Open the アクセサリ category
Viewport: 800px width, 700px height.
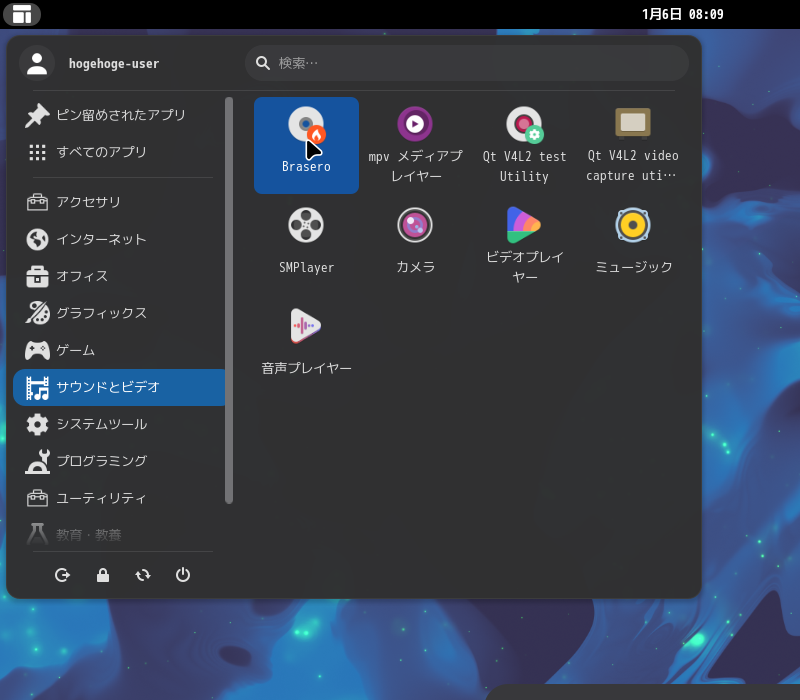tap(119, 202)
